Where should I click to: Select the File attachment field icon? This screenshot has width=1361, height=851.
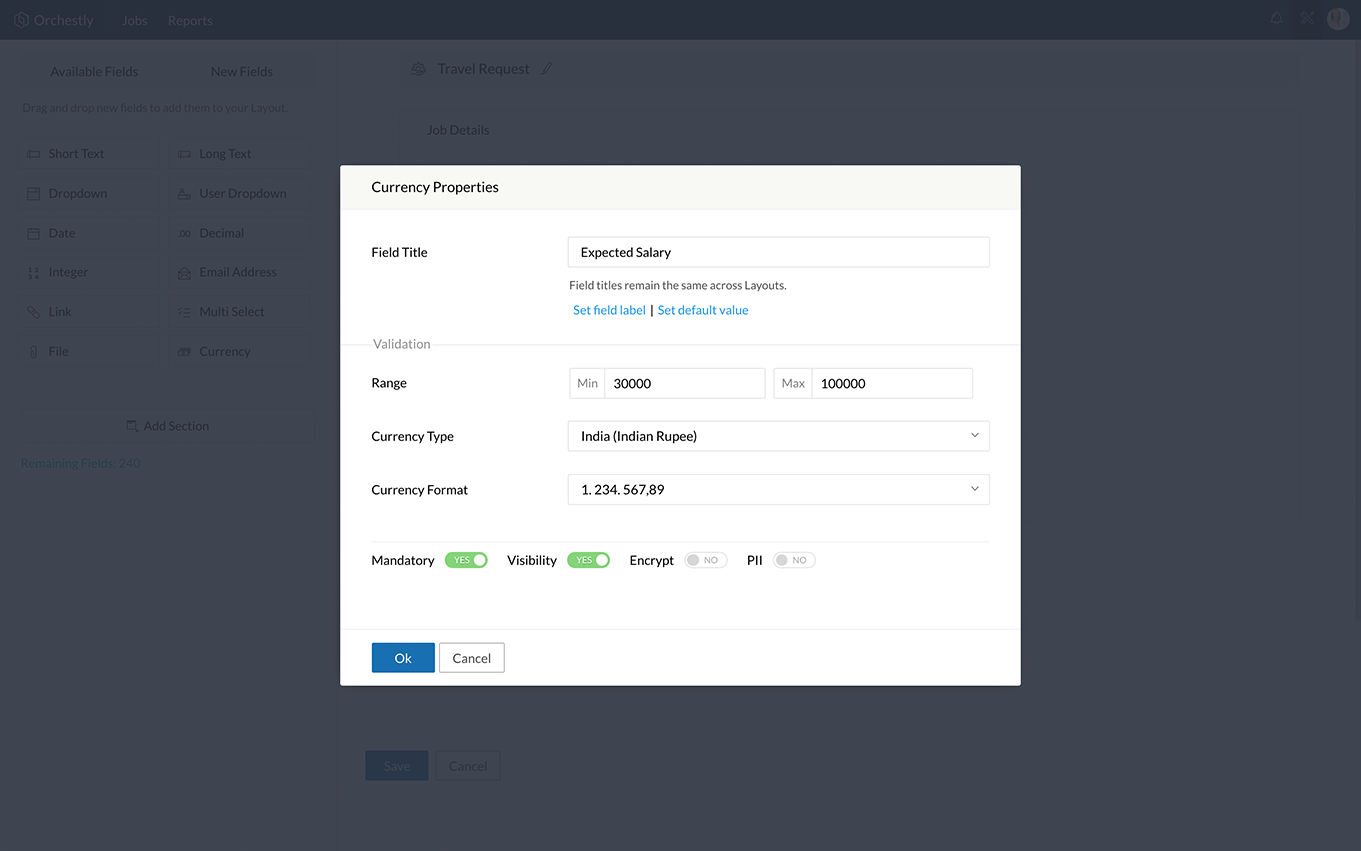click(33, 352)
